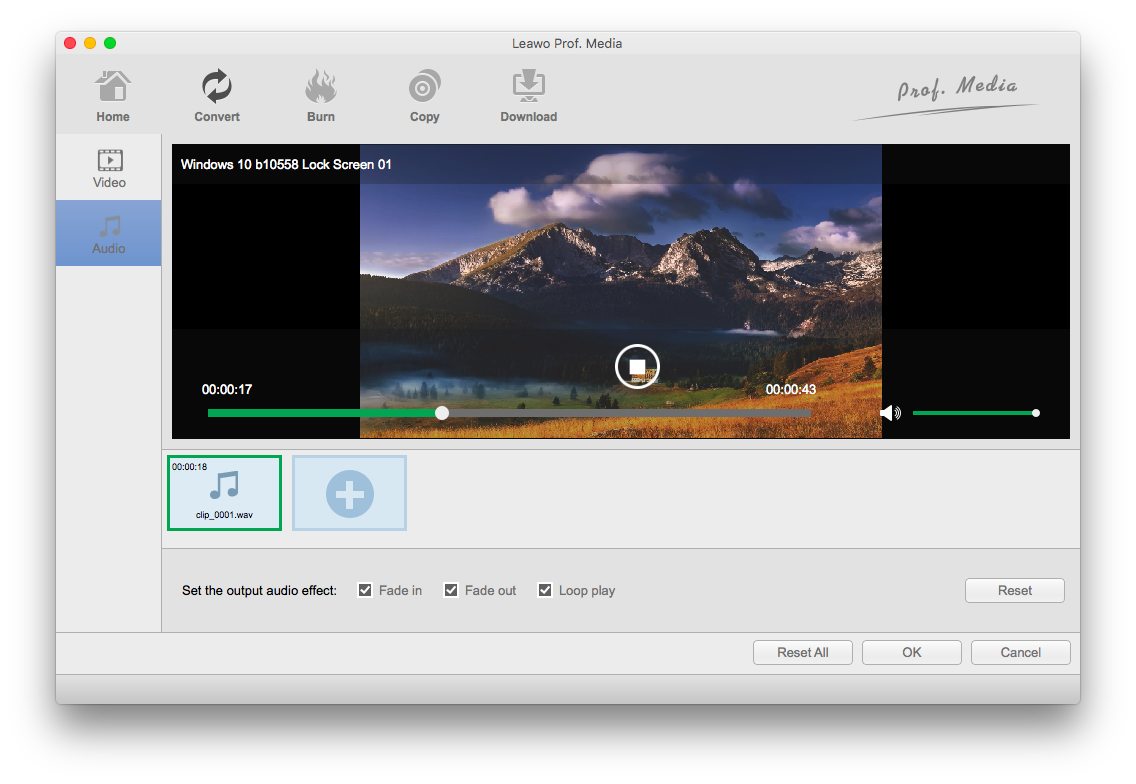Select the Audio sidebar tab
Screen dimensions: 1136x784
pyautogui.click(x=109, y=234)
